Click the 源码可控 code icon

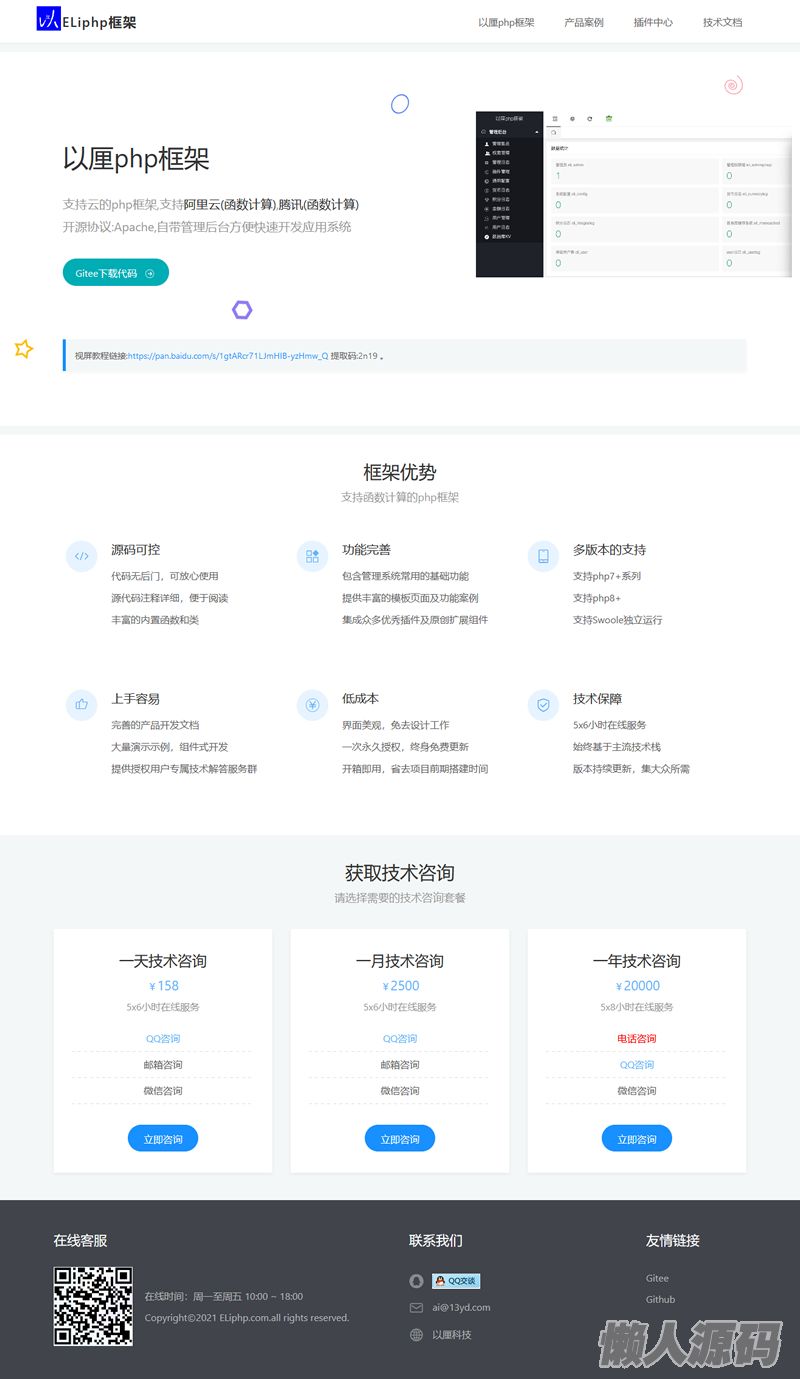(81, 556)
